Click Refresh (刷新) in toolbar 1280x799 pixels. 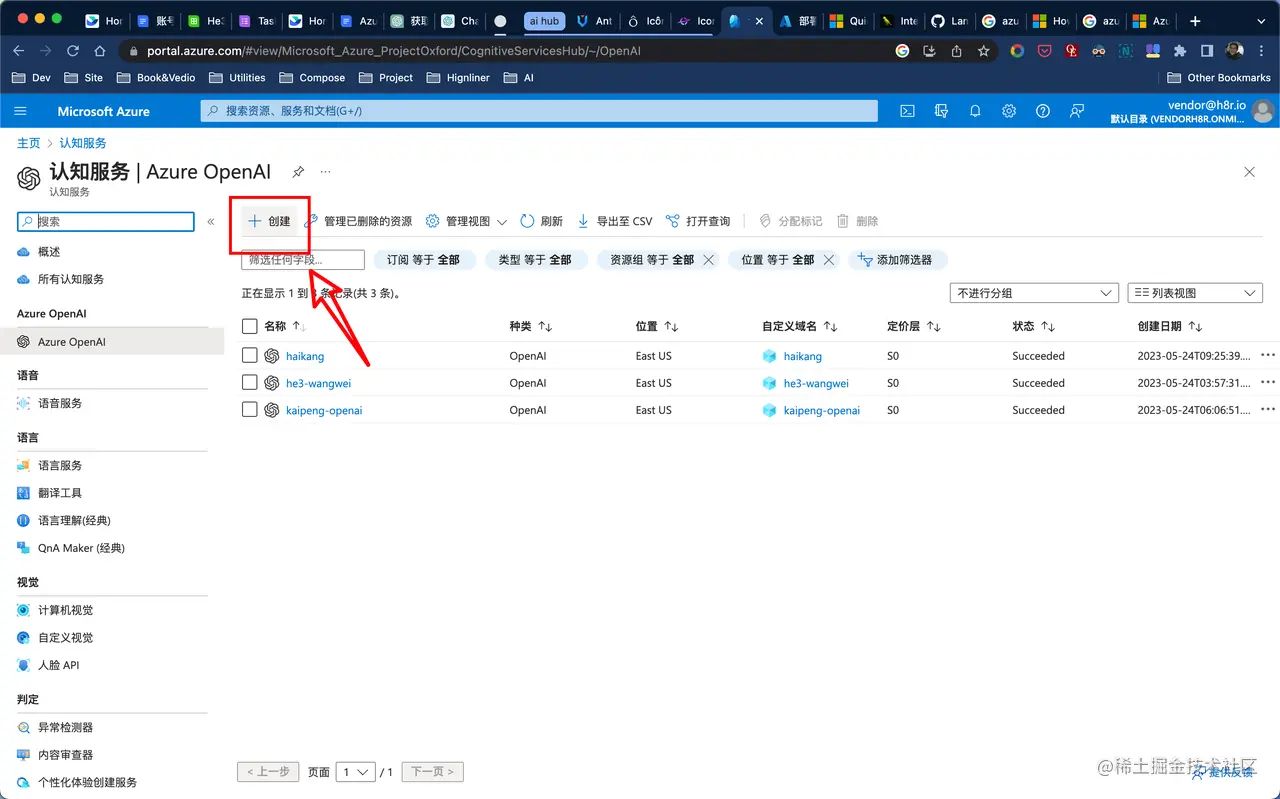(541, 221)
